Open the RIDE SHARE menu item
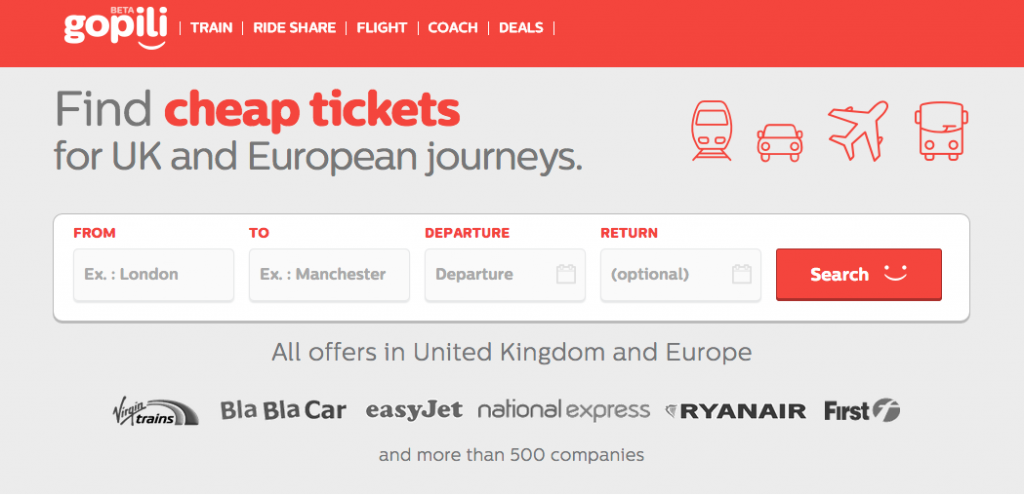 pyautogui.click(x=295, y=28)
